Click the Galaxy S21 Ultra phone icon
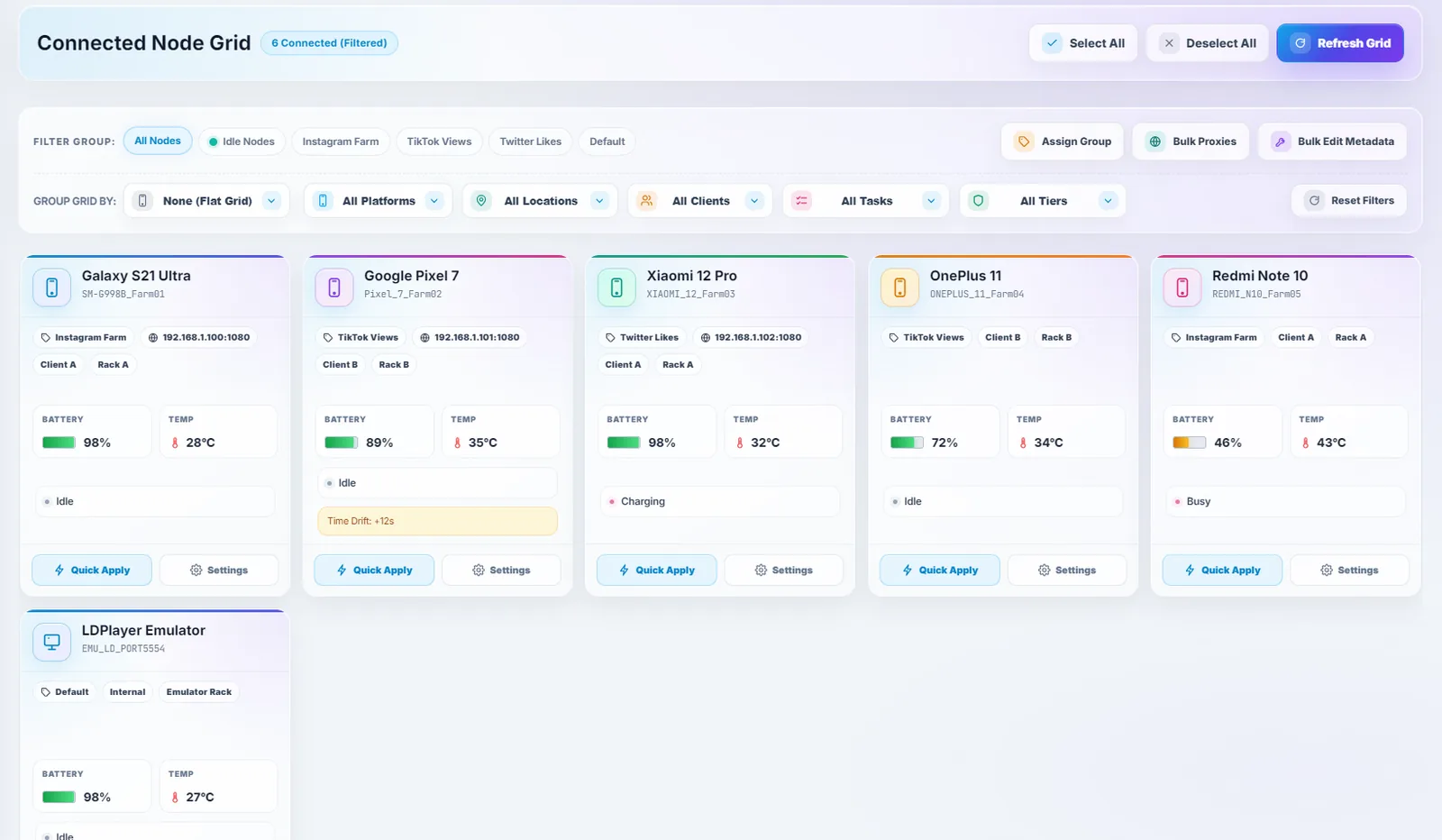 click(51, 288)
